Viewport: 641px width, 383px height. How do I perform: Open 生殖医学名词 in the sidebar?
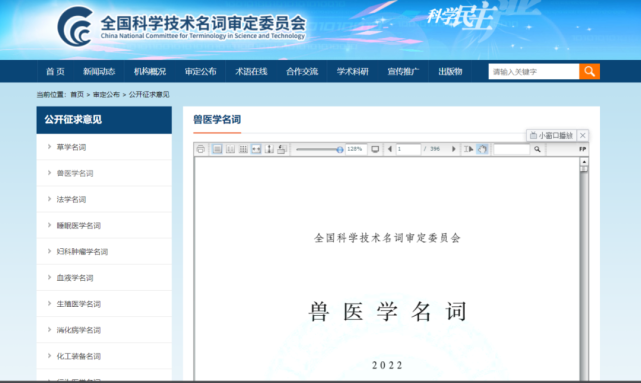[x=78, y=304]
